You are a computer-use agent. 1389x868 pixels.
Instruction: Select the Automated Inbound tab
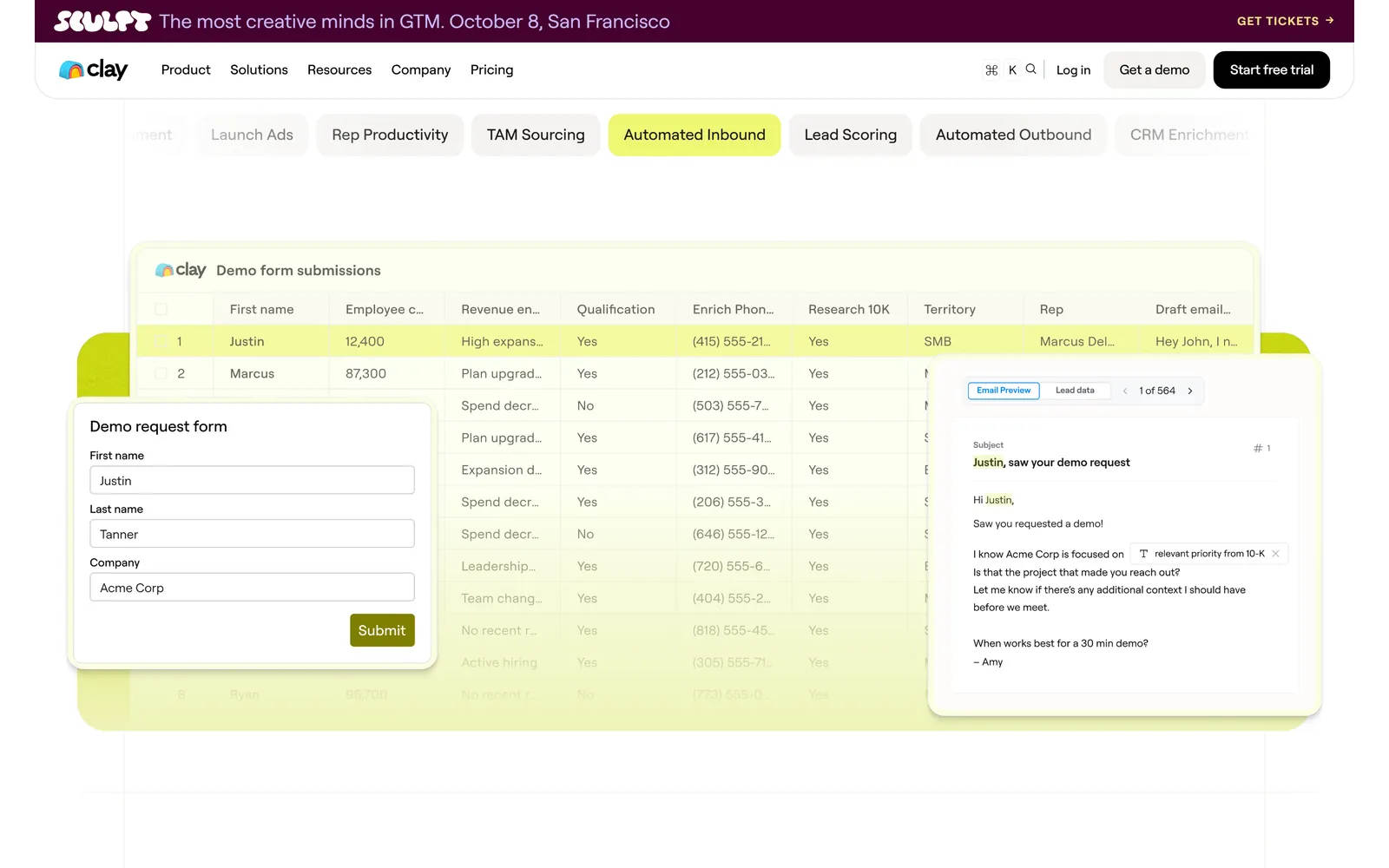694,135
